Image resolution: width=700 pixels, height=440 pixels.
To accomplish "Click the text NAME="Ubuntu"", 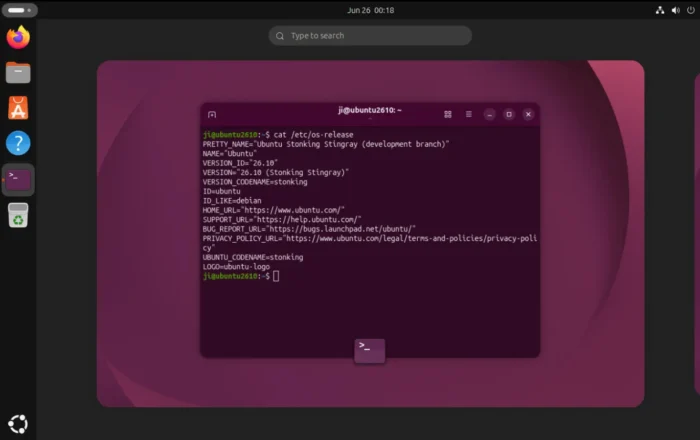I will [230, 154].
